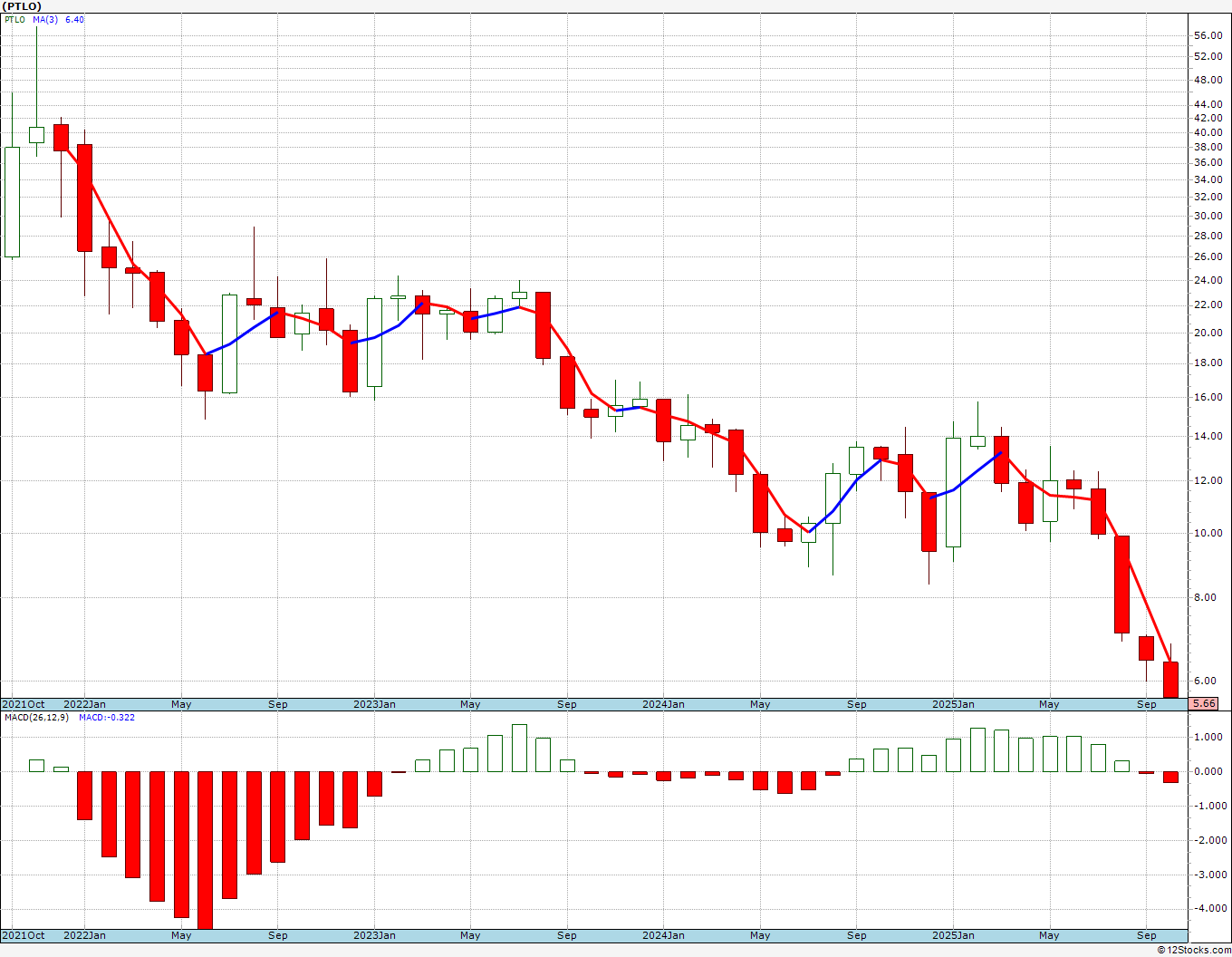Click the 2024Jan label on price timeline
Image resolution: width=1232 pixels, height=957 pixels.
(663, 704)
